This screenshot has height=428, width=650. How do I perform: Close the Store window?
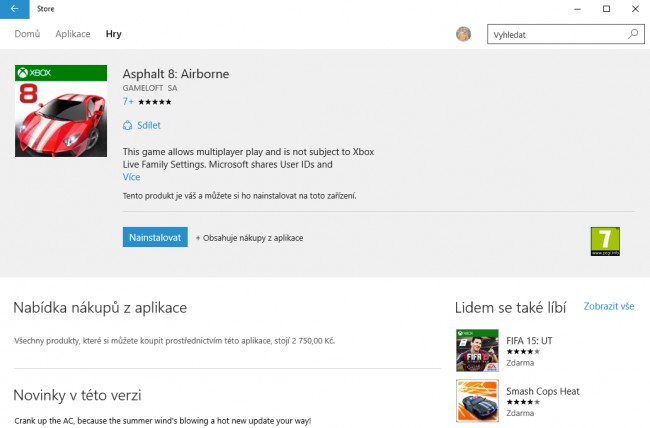click(635, 9)
